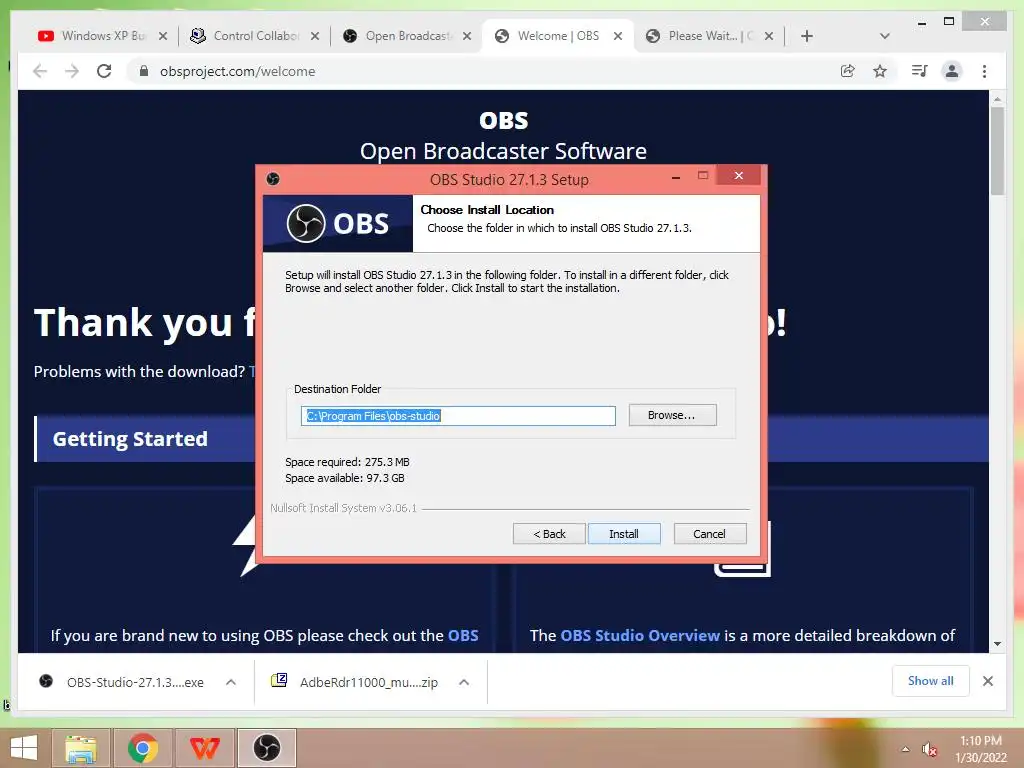1024x768 pixels.
Task: Bookmark this page with the star
Action: point(880,71)
